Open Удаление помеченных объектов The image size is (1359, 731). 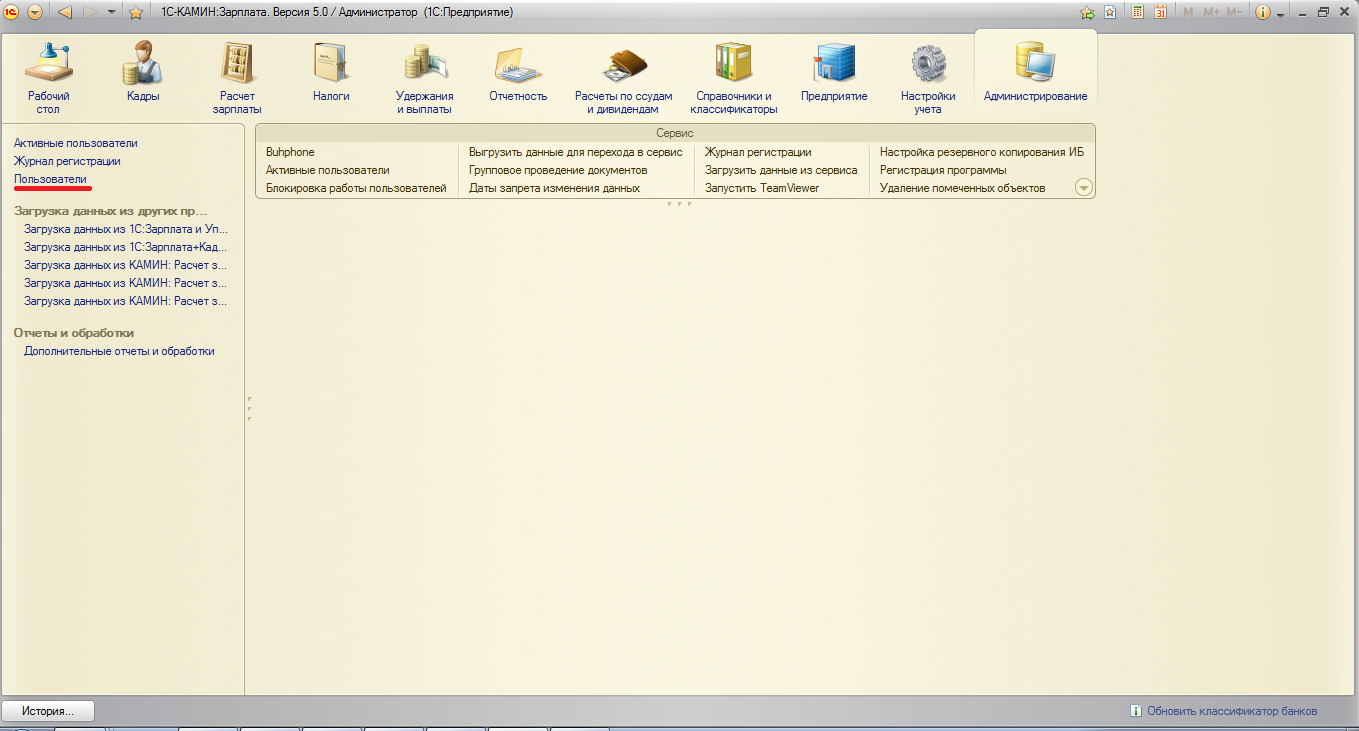coord(962,188)
